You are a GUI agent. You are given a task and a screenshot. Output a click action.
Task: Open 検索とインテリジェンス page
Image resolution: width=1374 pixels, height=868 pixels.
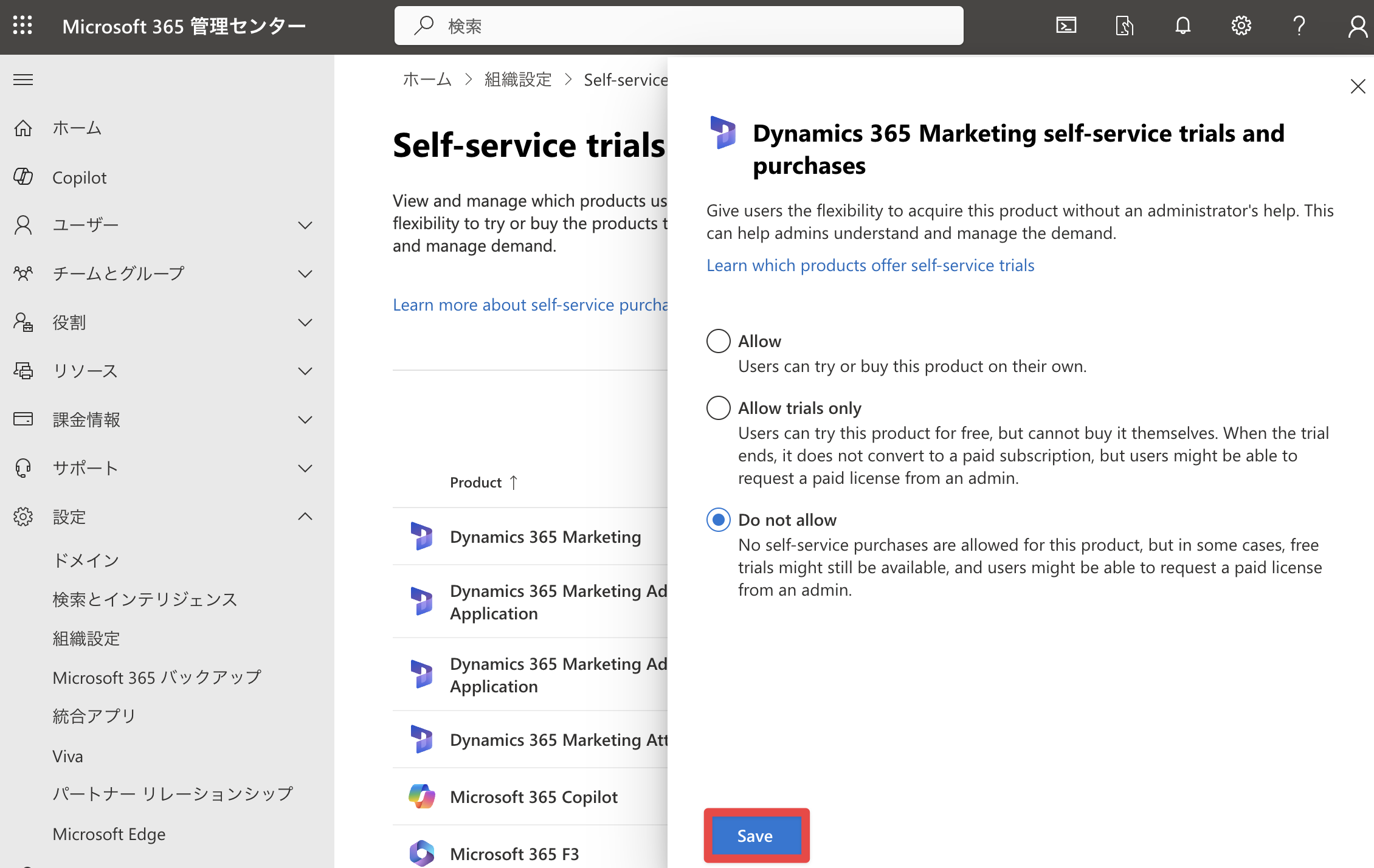click(x=145, y=599)
